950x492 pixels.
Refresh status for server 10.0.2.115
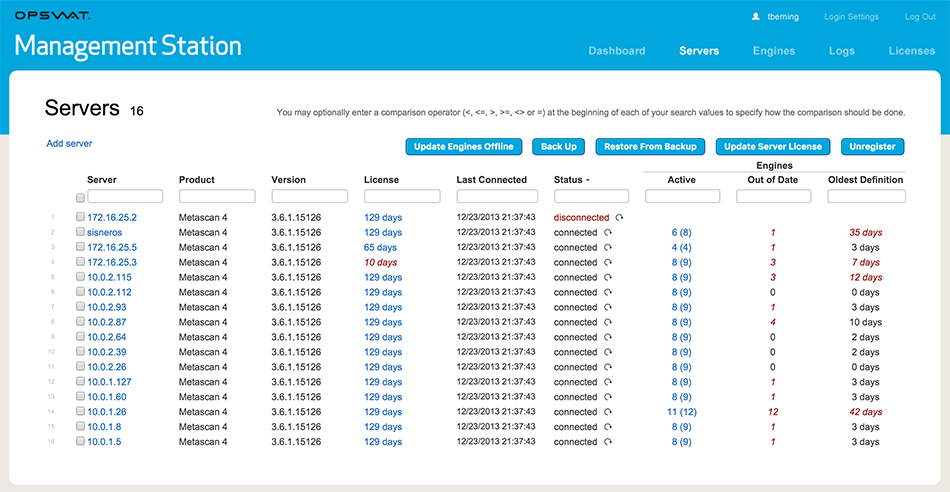pyautogui.click(x=608, y=278)
